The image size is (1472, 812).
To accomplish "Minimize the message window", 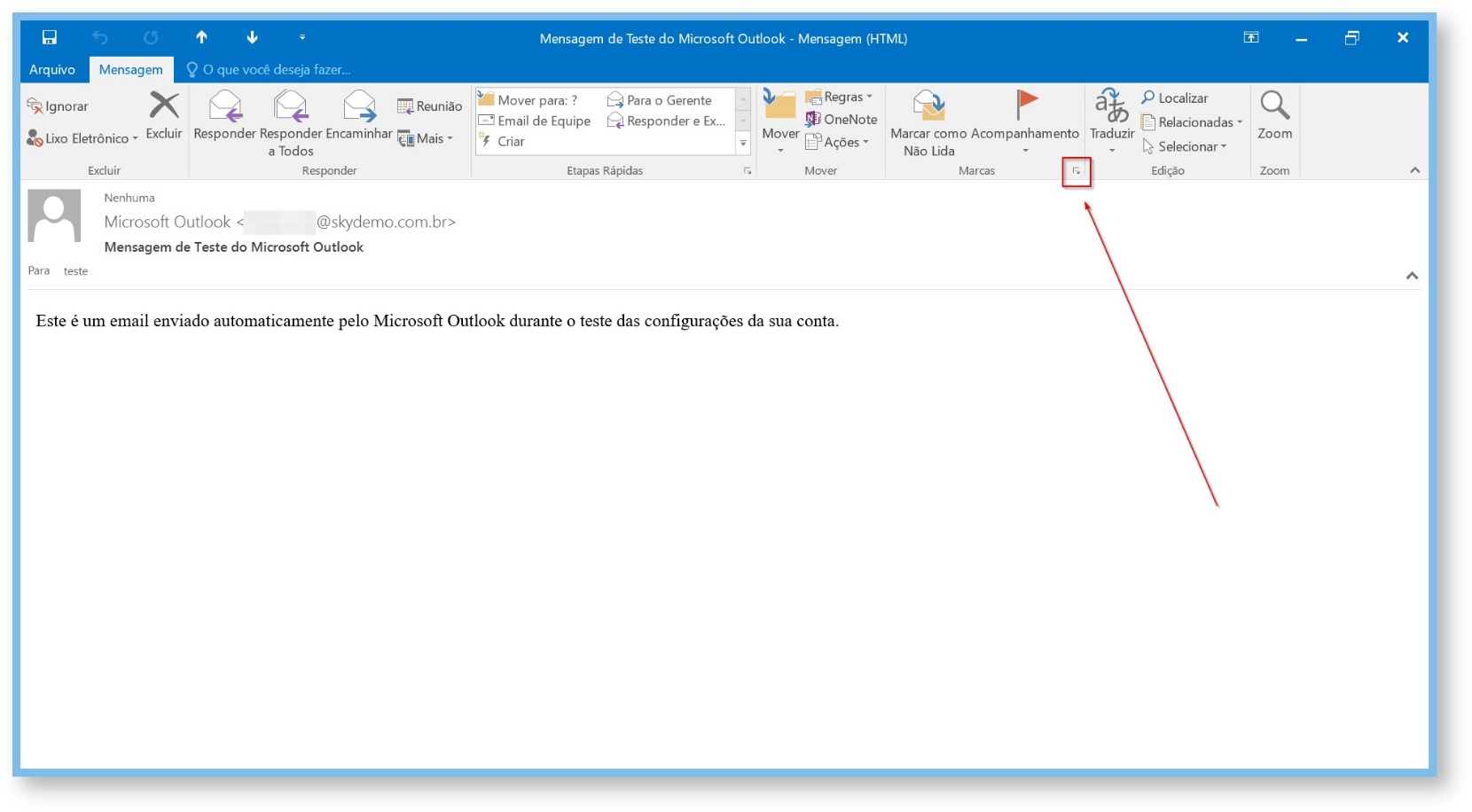I will (1301, 37).
